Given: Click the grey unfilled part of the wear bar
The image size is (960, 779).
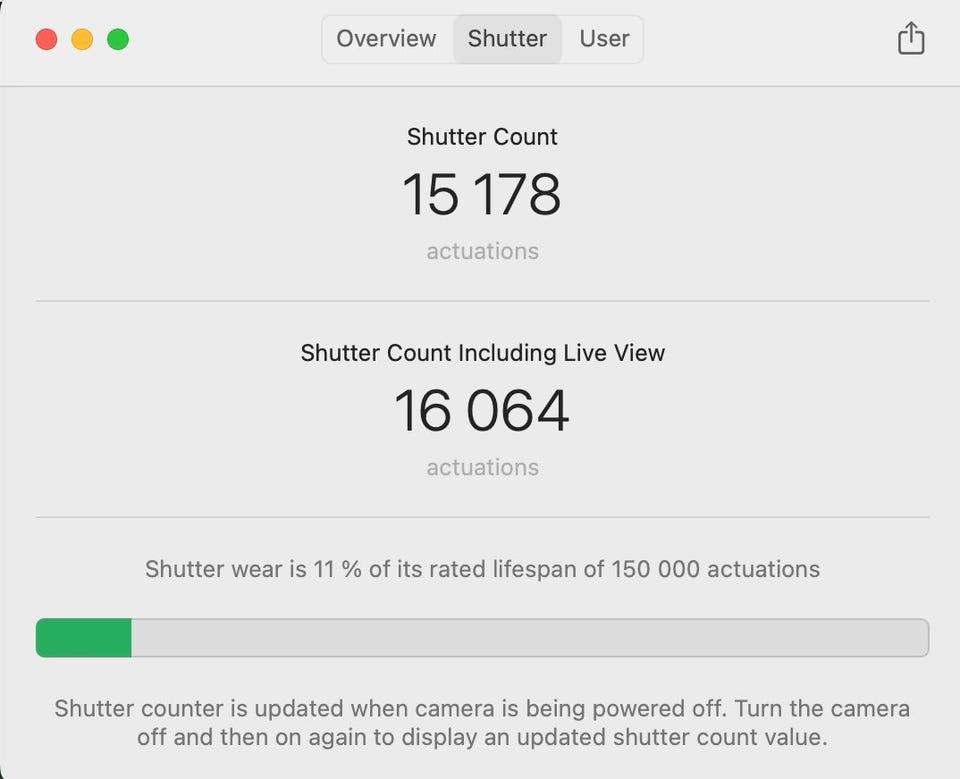Looking at the screenshot, I should point(529,638).
